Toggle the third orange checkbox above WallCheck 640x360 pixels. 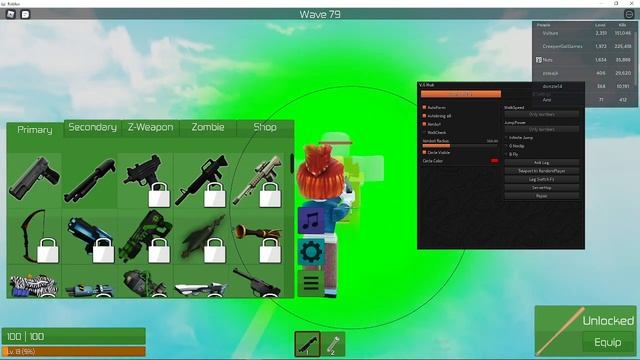[x=424, y=124]
